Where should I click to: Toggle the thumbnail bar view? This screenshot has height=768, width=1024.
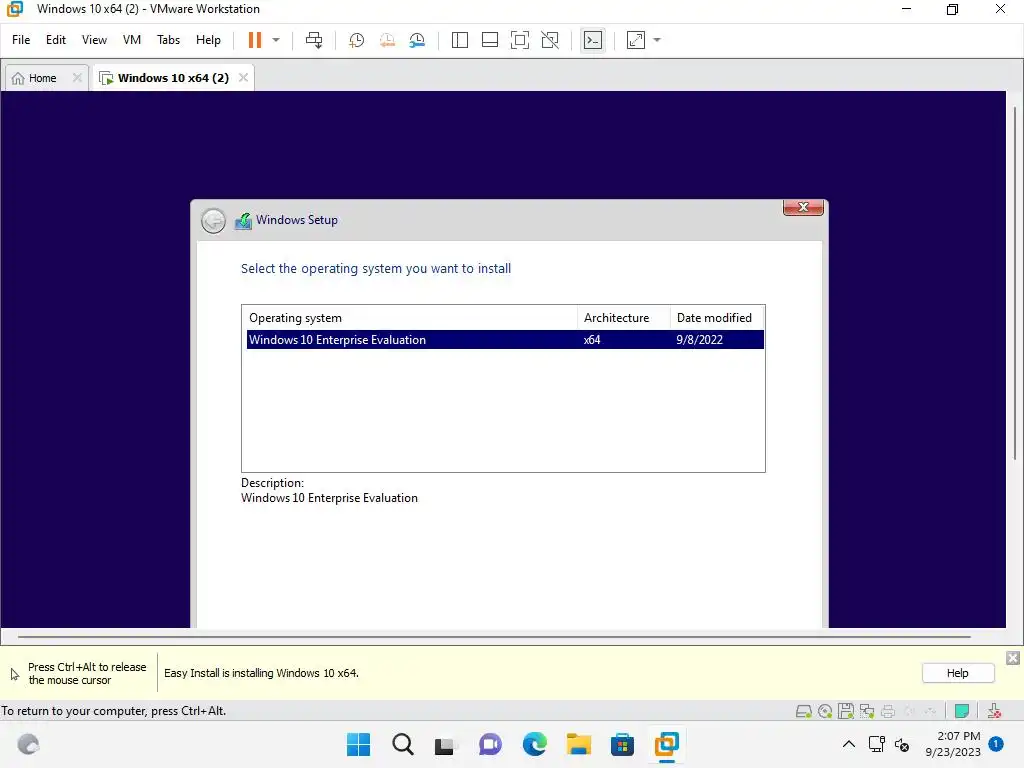tap(490, 40)
